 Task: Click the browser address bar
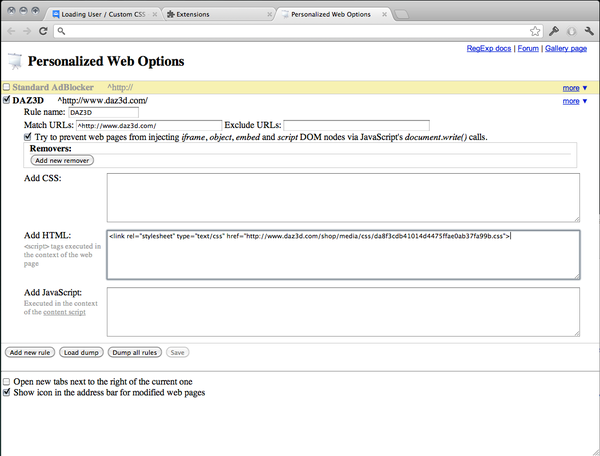pyautogui.click(x=298, y=31)
